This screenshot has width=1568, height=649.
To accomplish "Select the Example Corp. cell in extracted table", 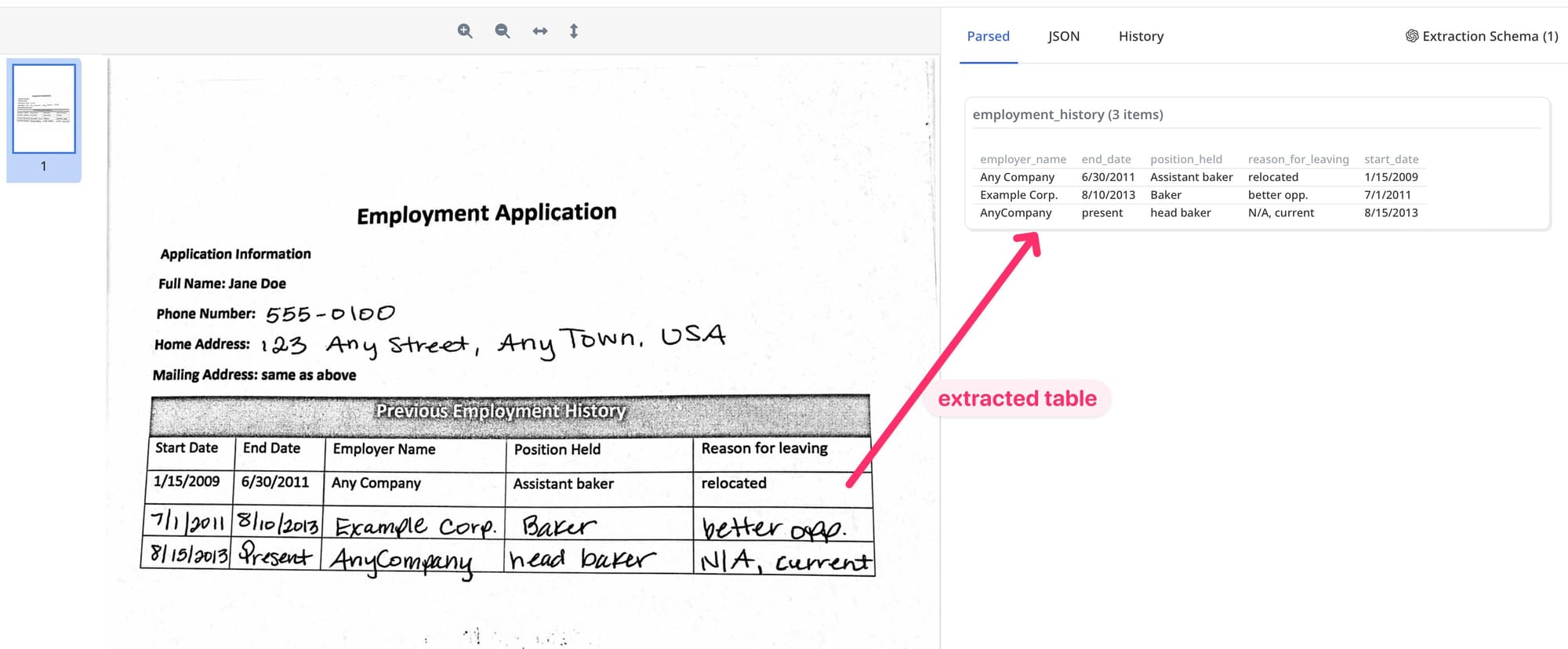I will pyautogui.click(x=1018, y=195).
